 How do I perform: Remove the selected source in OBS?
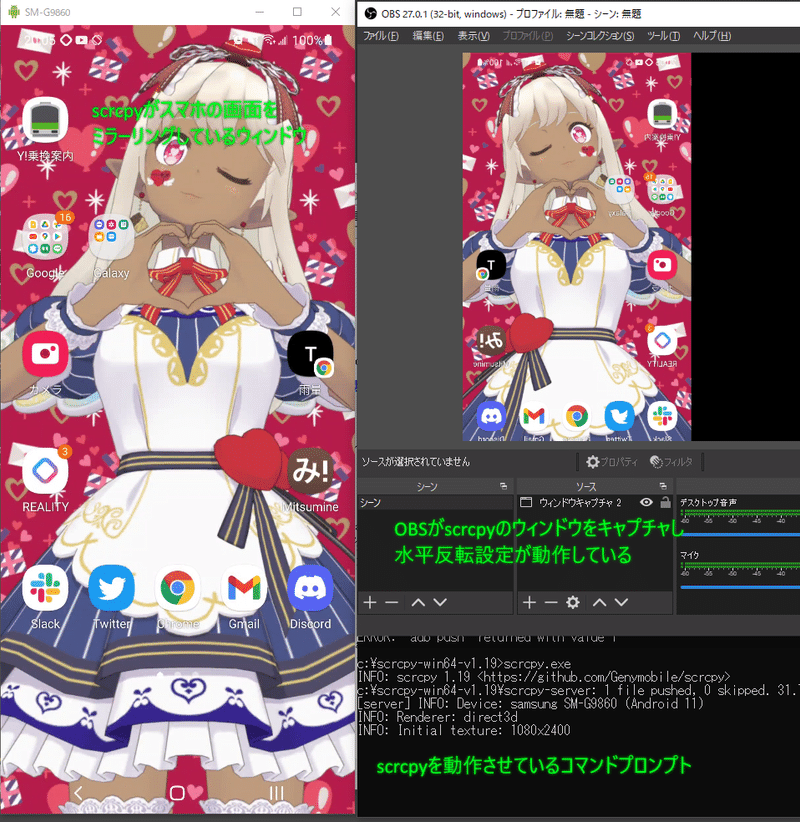click(551, 602)
